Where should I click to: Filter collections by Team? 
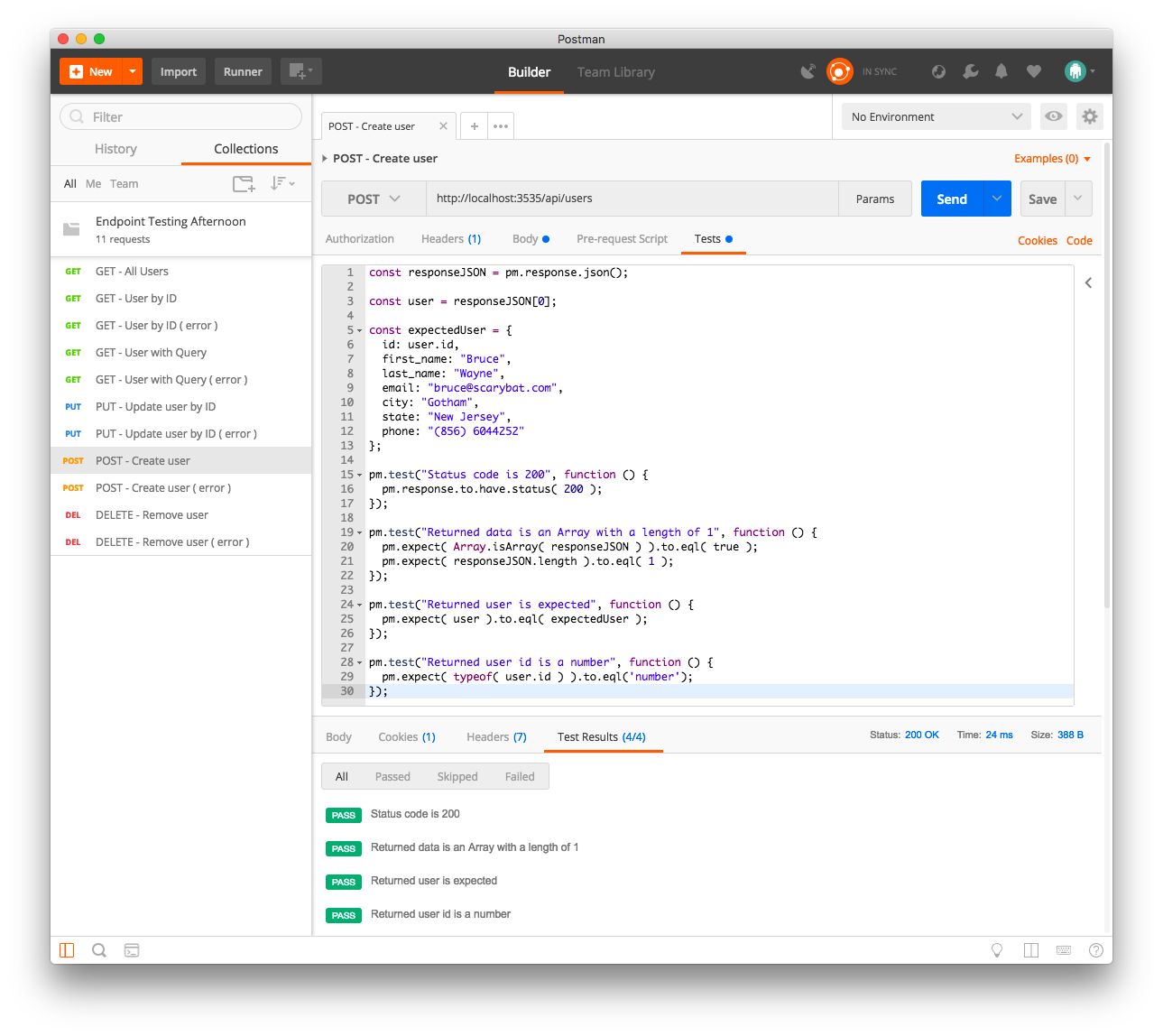pos(125,183)
